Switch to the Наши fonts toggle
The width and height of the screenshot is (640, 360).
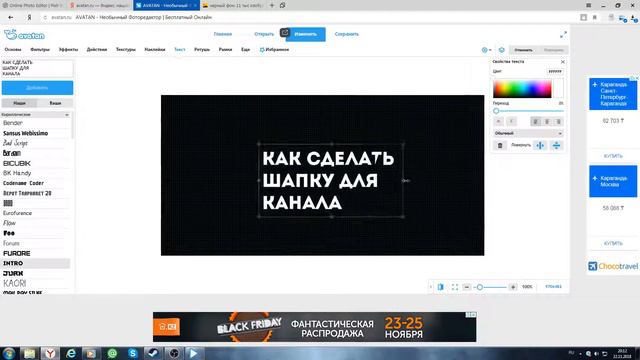pyautogui.click(x=19, y=103)
